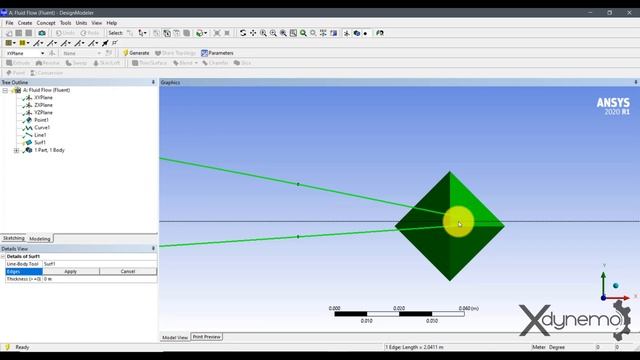This screenshot has width=640, height=360.
Task: Select Point1 in the tree outline
Action: click(41, 120)
